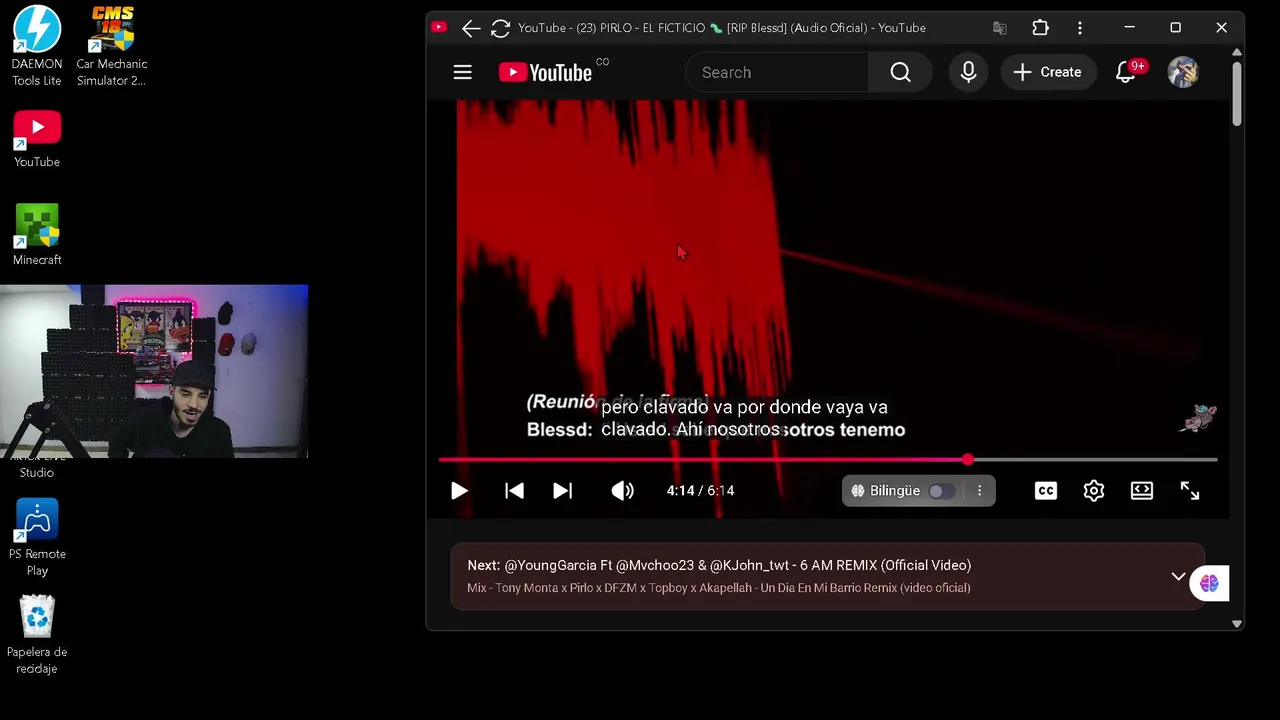Click the webcam overlay thumbnail

click(x=154, y=371)
